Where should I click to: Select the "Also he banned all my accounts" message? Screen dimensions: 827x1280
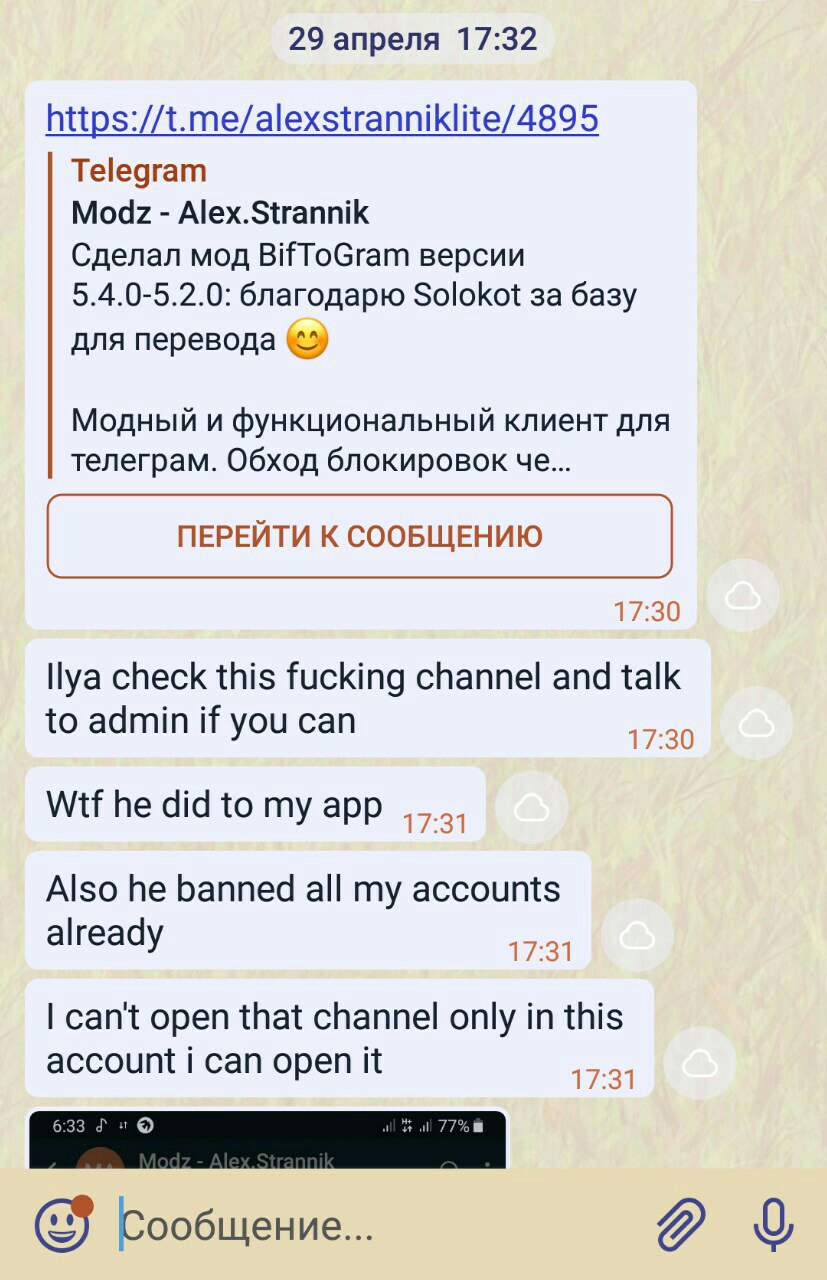(x=308, y=910)
